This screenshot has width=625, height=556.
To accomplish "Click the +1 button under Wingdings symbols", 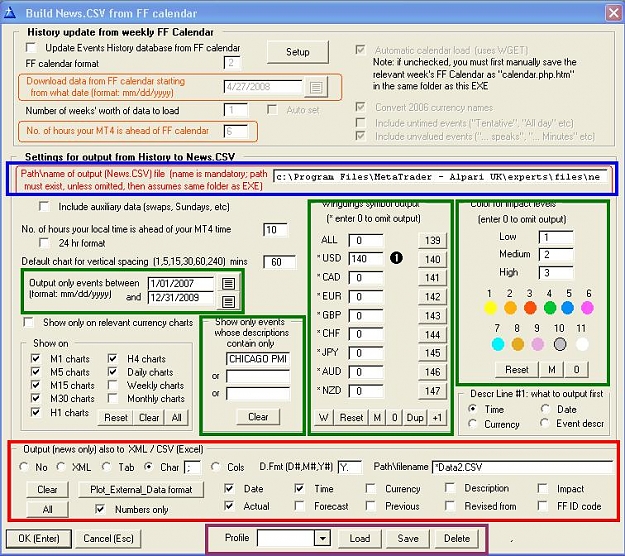I will 437,418.
